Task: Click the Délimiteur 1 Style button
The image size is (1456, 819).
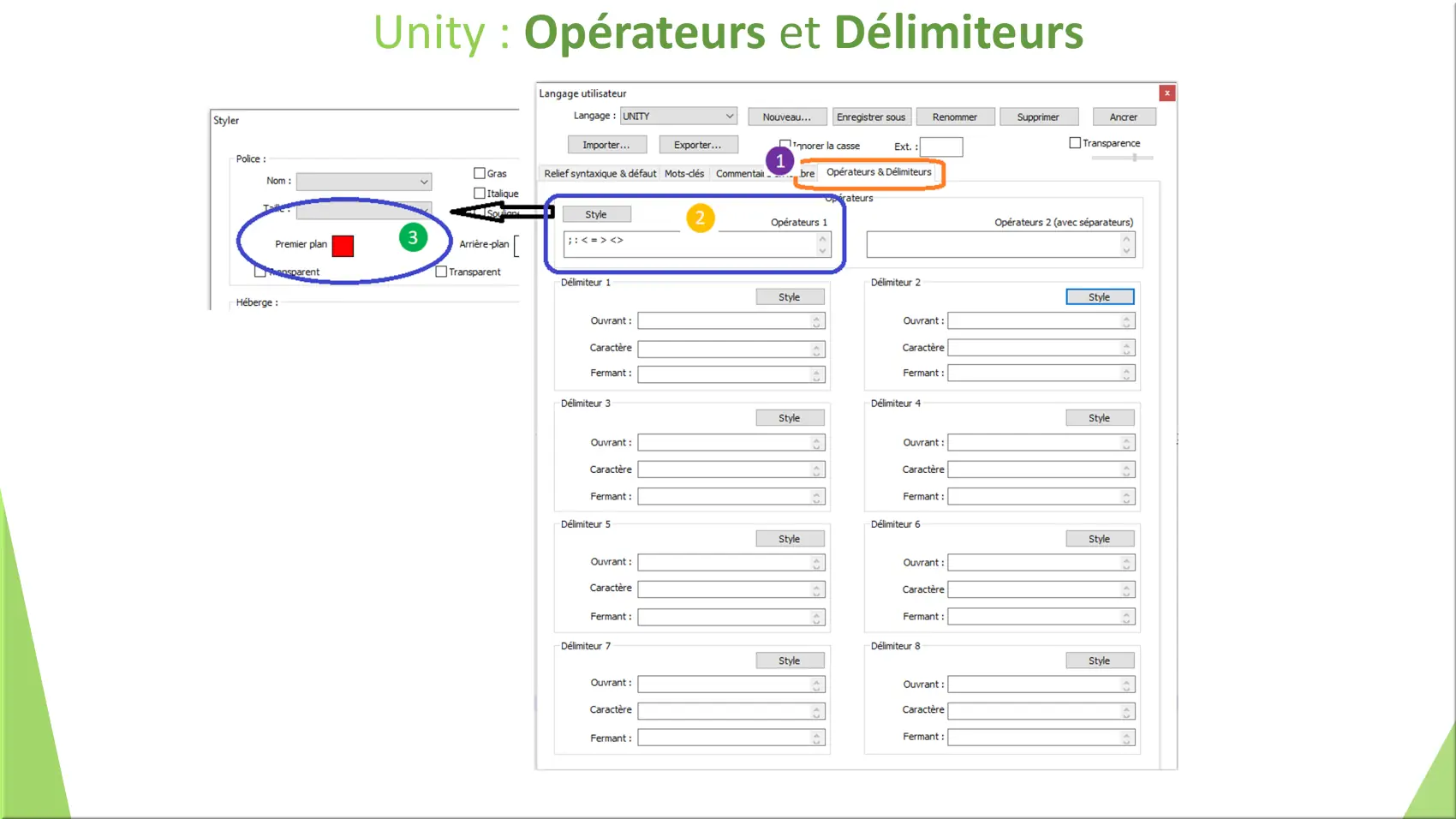Action: [790, 296]
